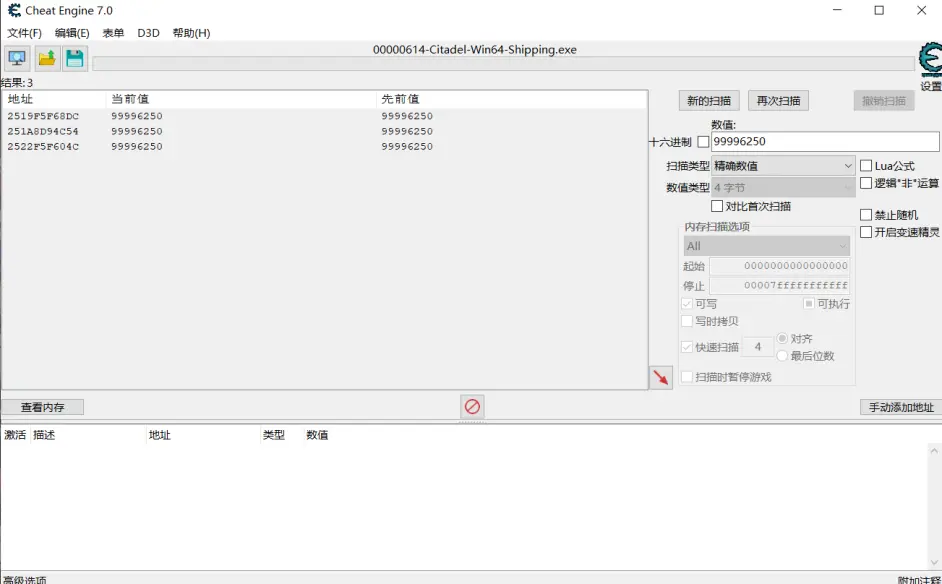Click the select process computer icon
This screenshot has height=584, width=942.
pyautogui.click(x=17, y=58)
